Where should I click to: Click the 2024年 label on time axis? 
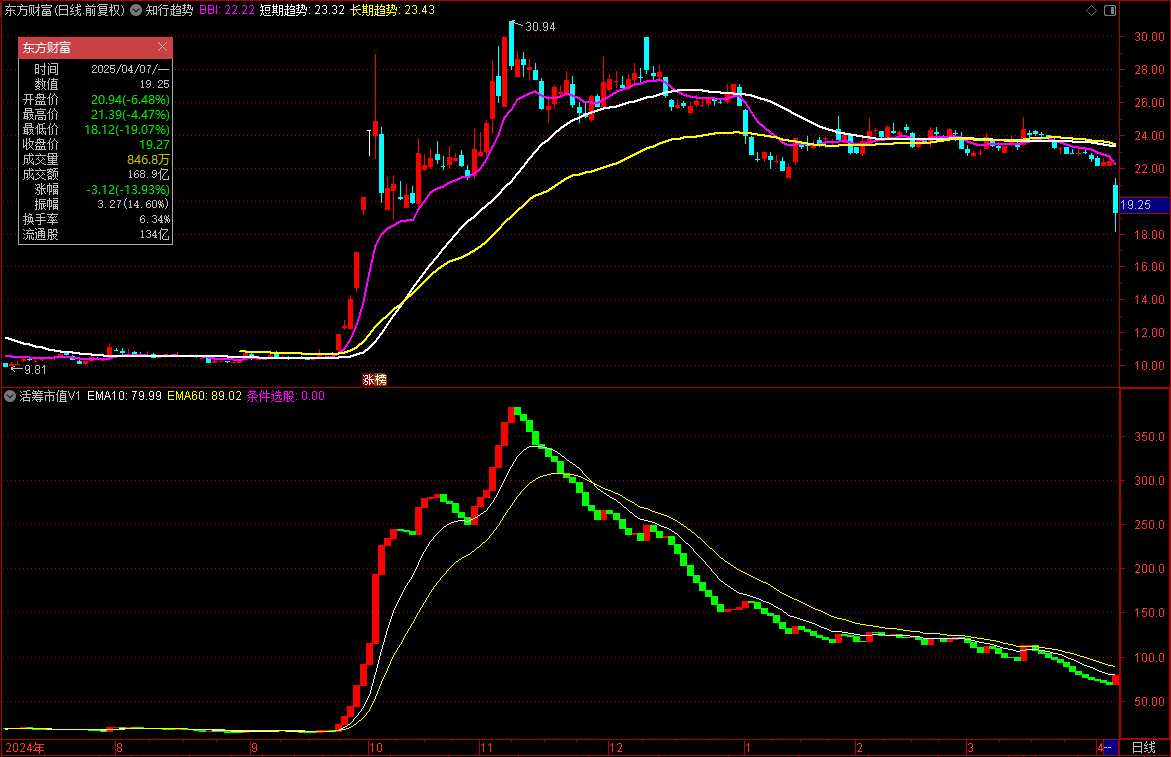coord(24,747)
